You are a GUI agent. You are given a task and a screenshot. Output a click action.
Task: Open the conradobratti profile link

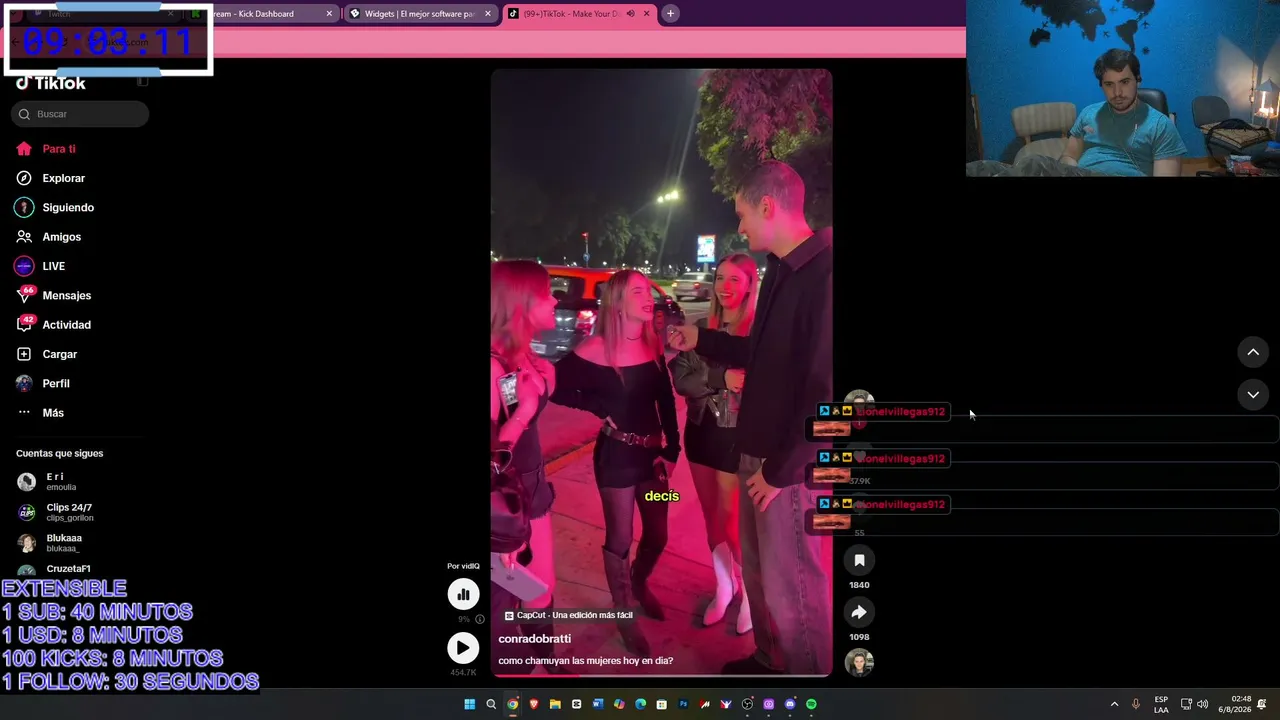535,639
